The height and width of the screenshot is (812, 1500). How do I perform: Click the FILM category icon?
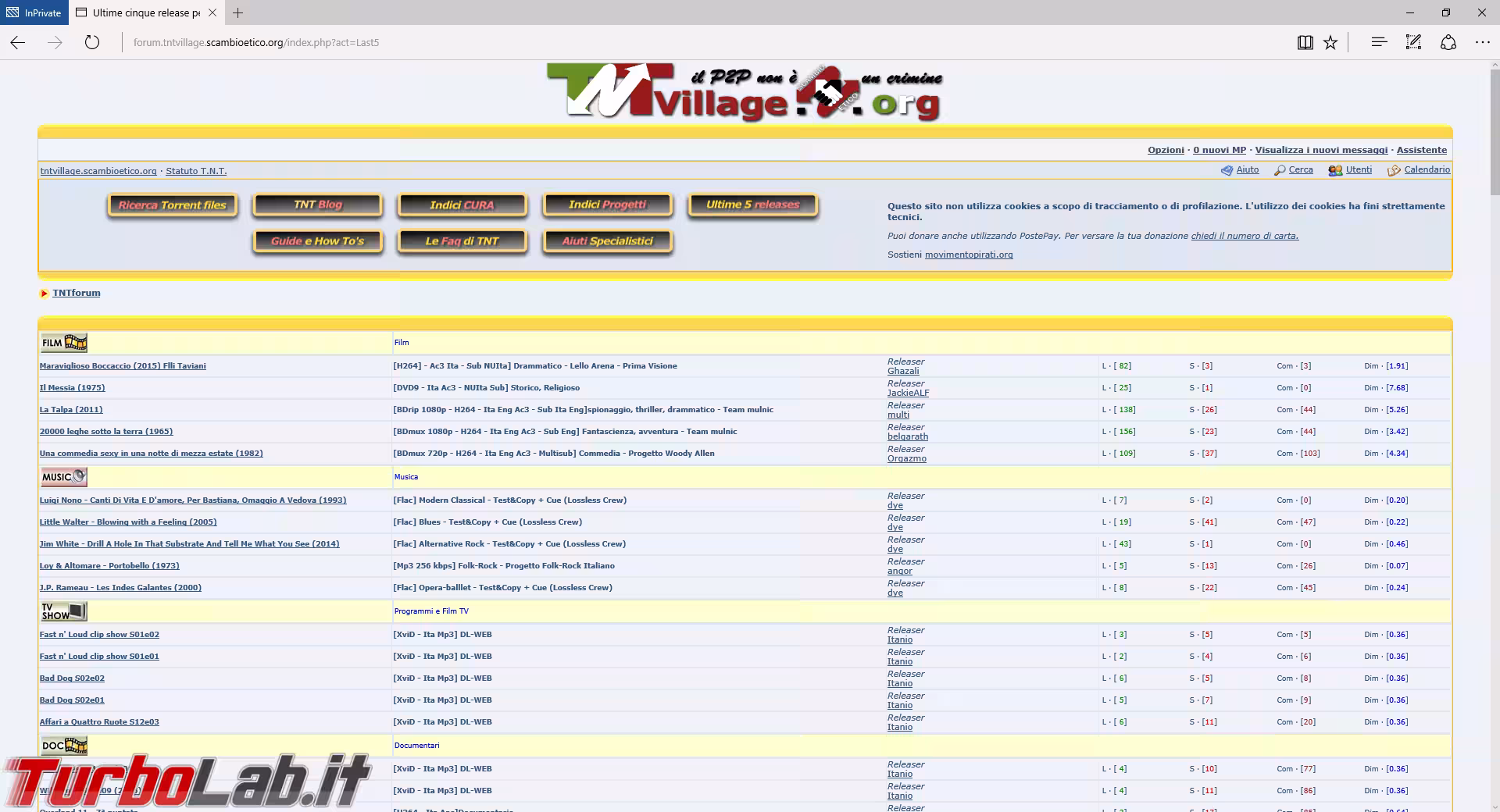64,343
